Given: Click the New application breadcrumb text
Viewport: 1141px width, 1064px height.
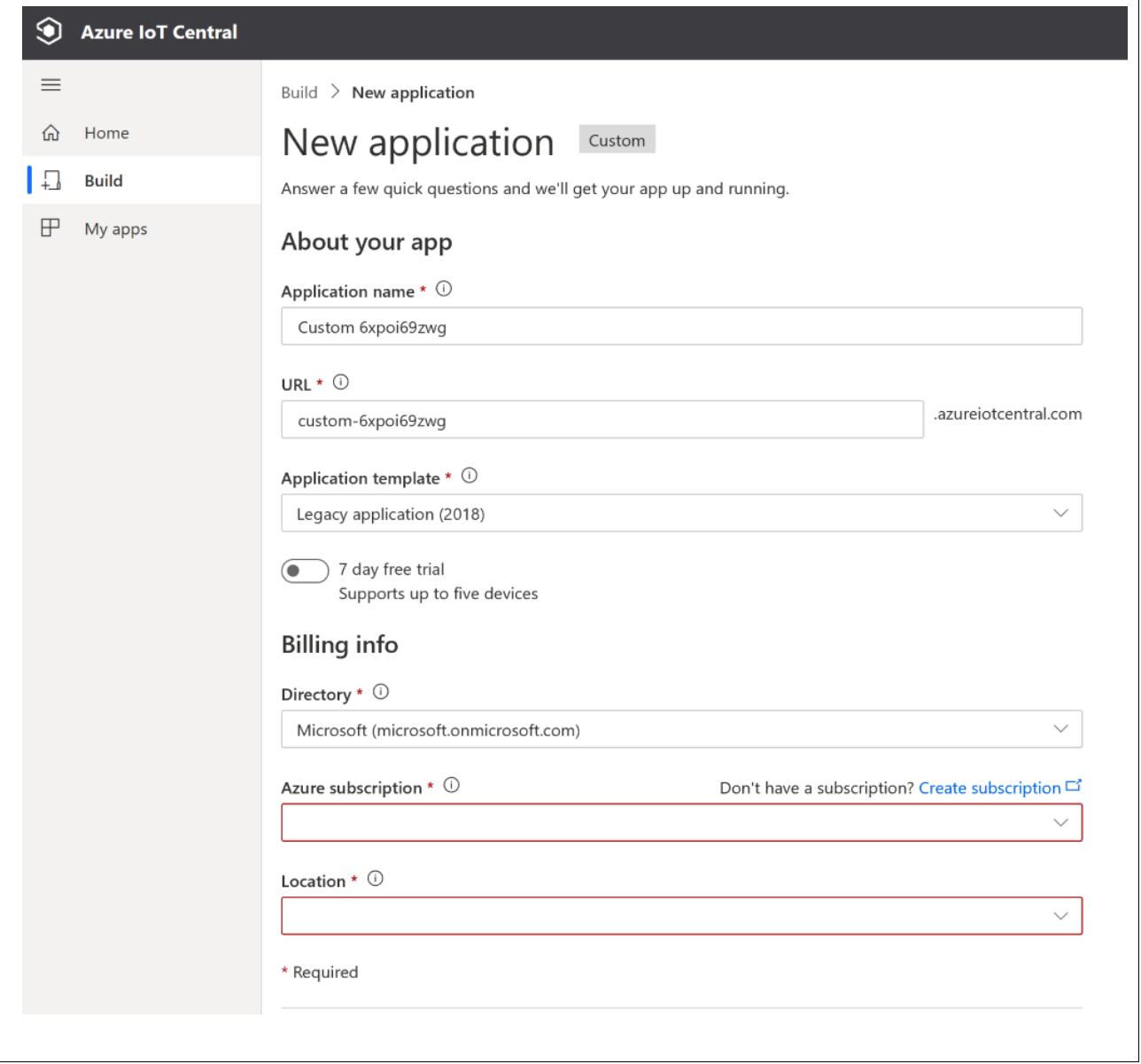Looking at the screenshot, I should pos(413,92).
